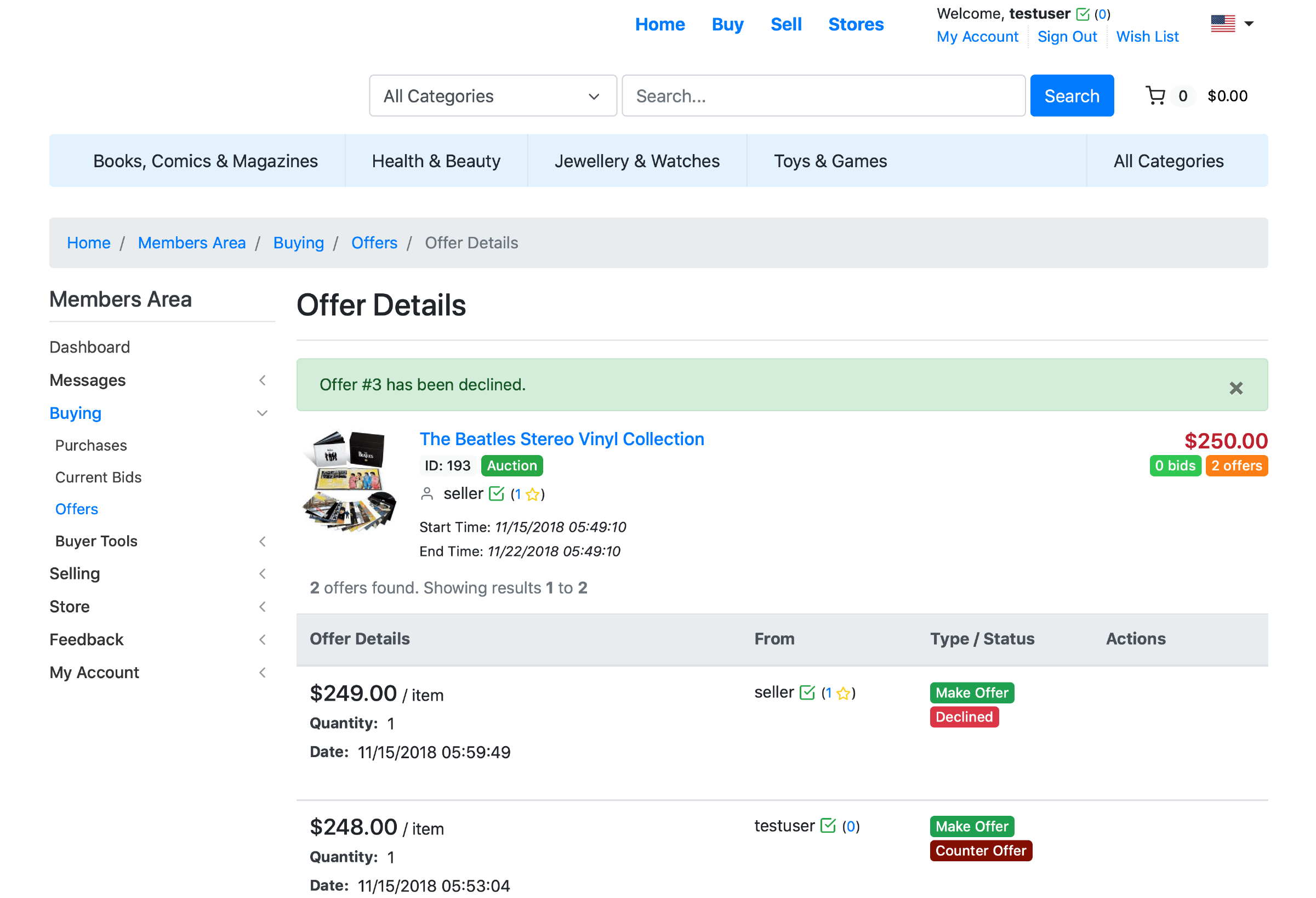The width and height of the screenshot is (1316, 898).
Task: Open The Beatles Stereo Vinyl Collection listing
Action: [x=562, y=439]
